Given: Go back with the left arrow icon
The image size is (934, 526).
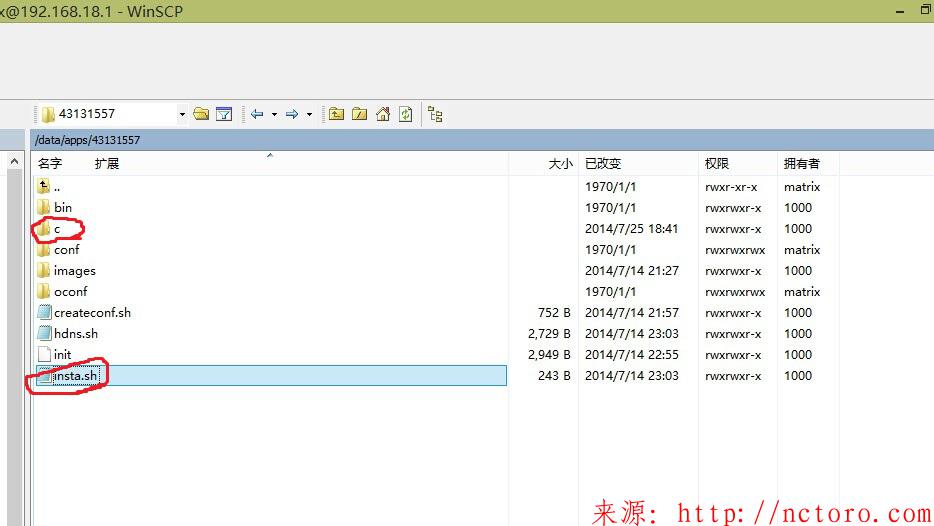Looking at the screenshot, I should click(x=257, y=114).
